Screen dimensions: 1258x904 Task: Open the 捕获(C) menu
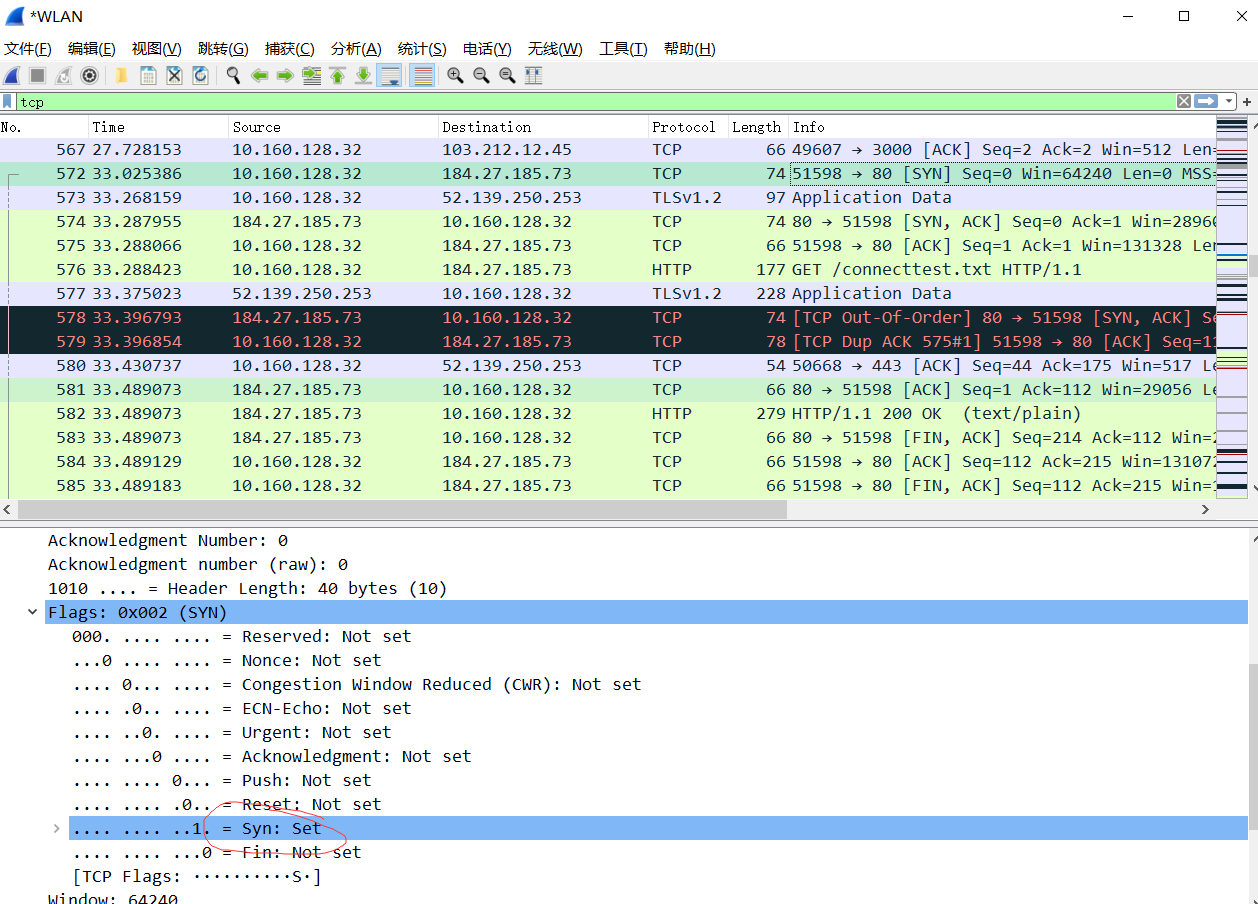290,49
